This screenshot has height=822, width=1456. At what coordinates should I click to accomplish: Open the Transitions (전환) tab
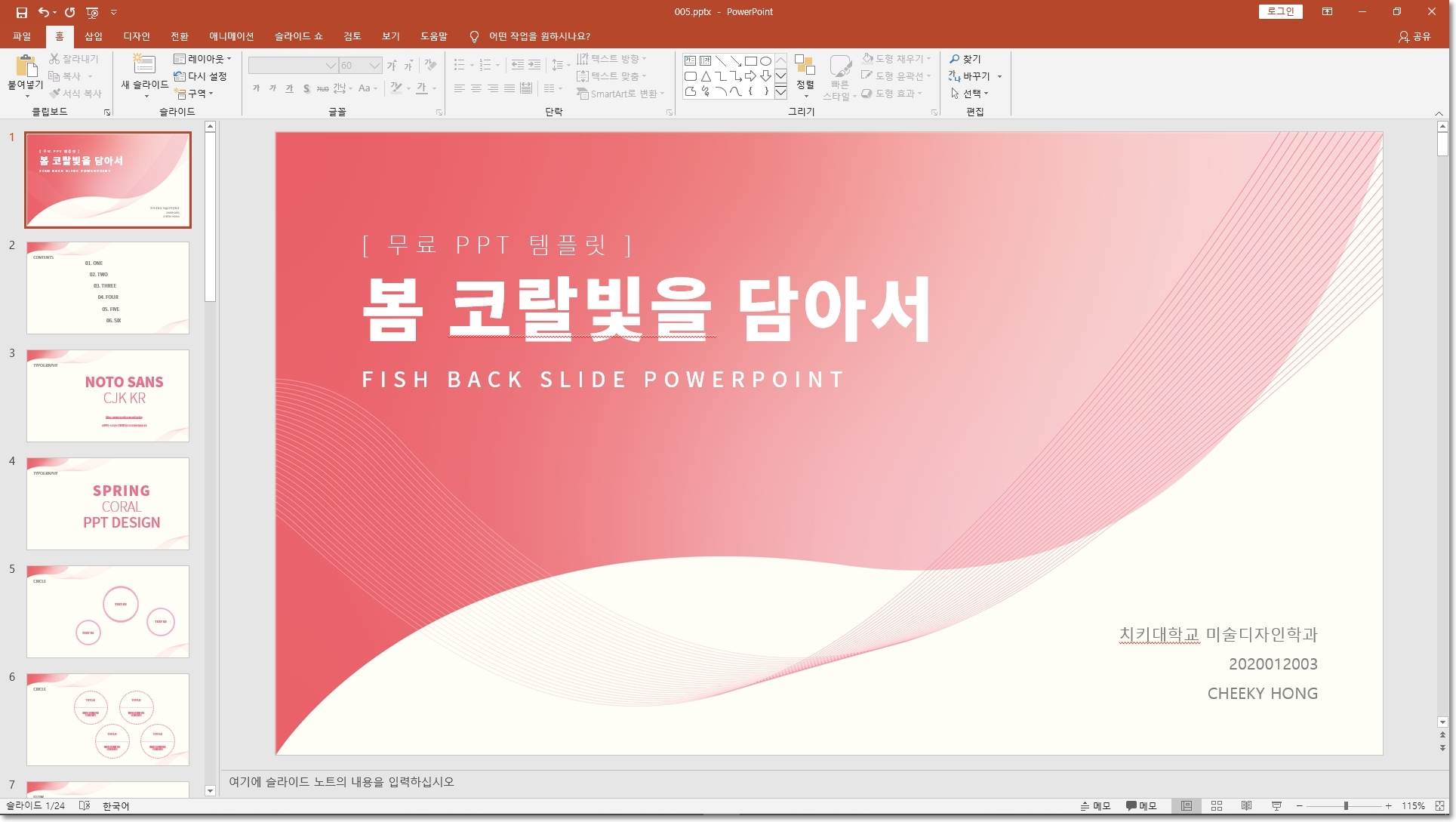pyautogui.click(x=180, y=36)
